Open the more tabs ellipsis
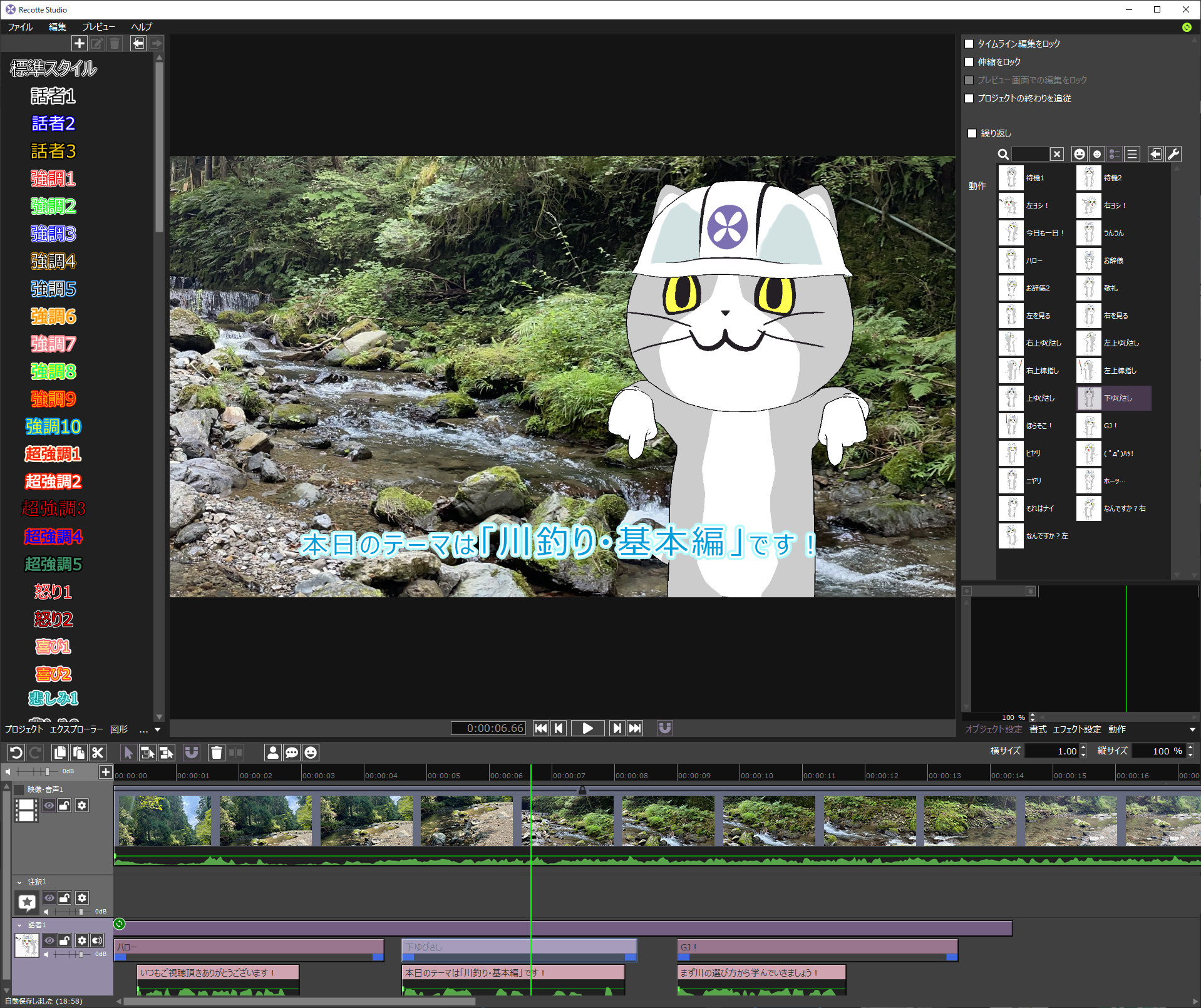Viewport: 1201px width, 1008px height. pos(143,729)
